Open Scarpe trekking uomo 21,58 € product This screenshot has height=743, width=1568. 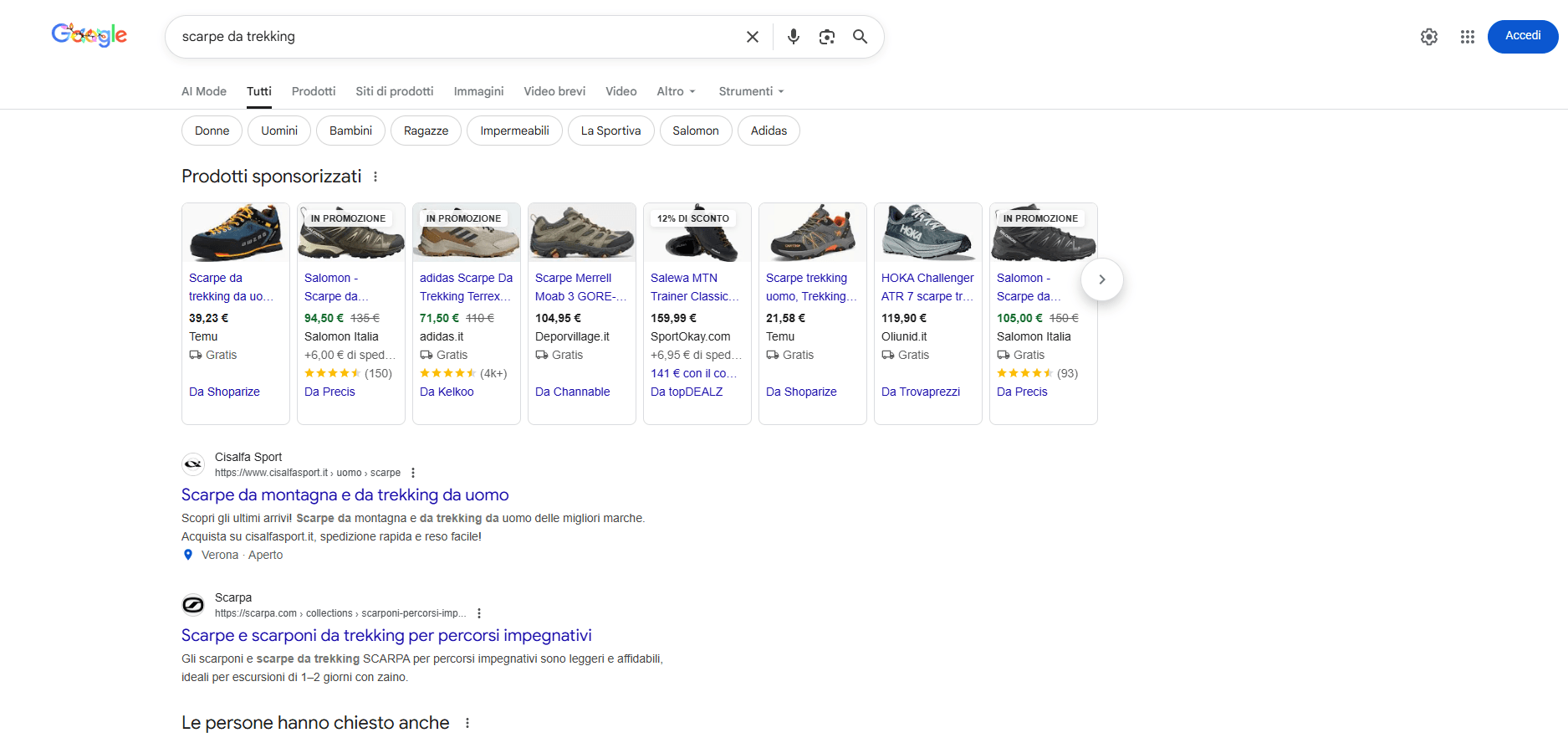click(811, 287)
